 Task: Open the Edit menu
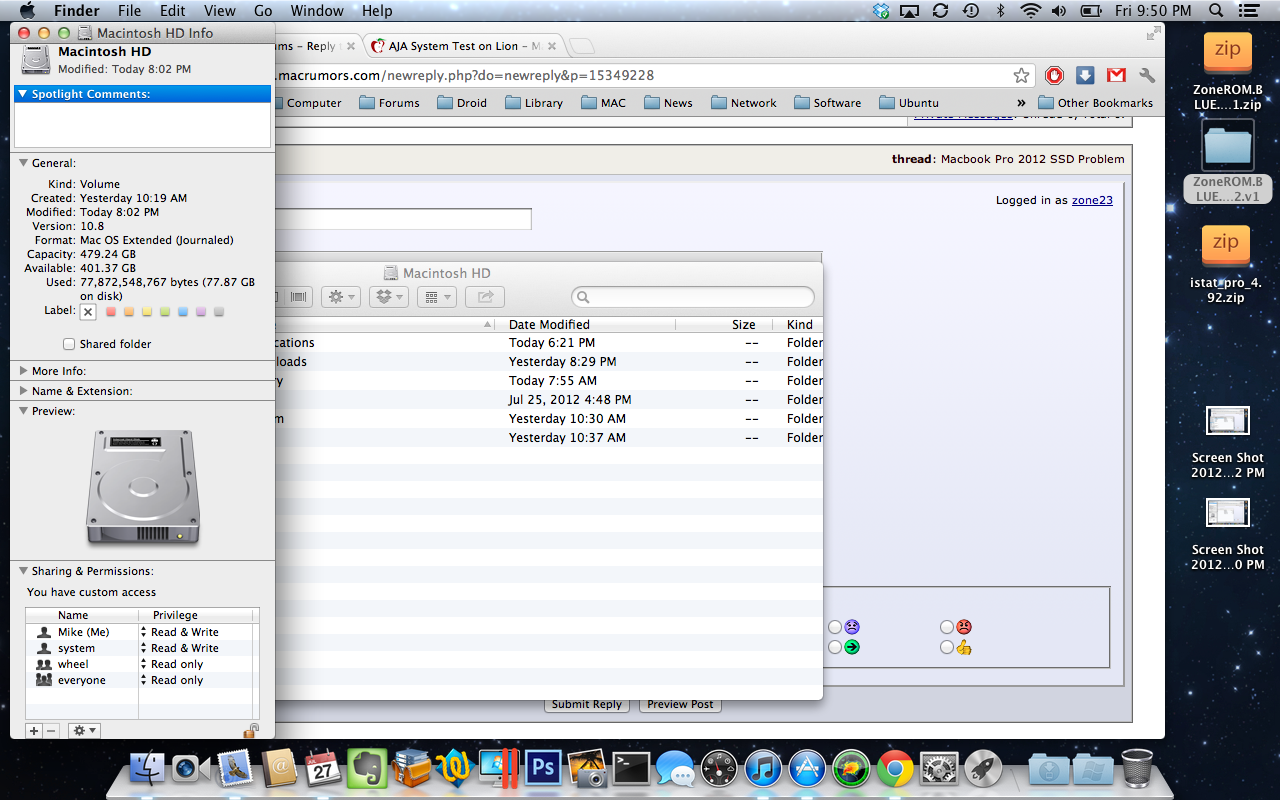click(x=173, y=11)
